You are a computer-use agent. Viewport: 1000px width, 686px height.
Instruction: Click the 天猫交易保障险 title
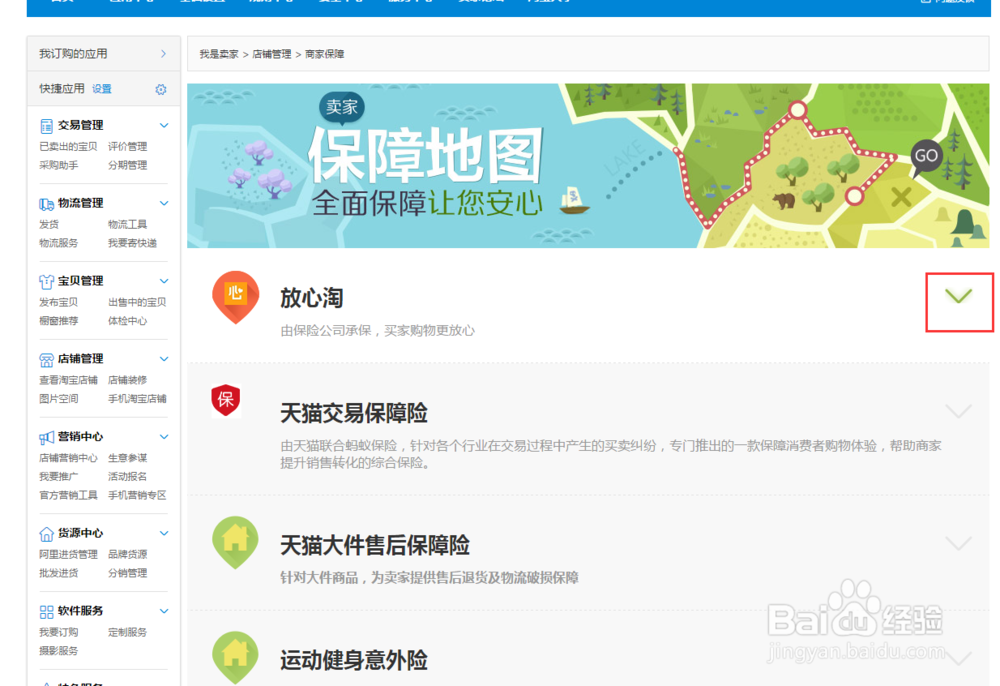354,413
